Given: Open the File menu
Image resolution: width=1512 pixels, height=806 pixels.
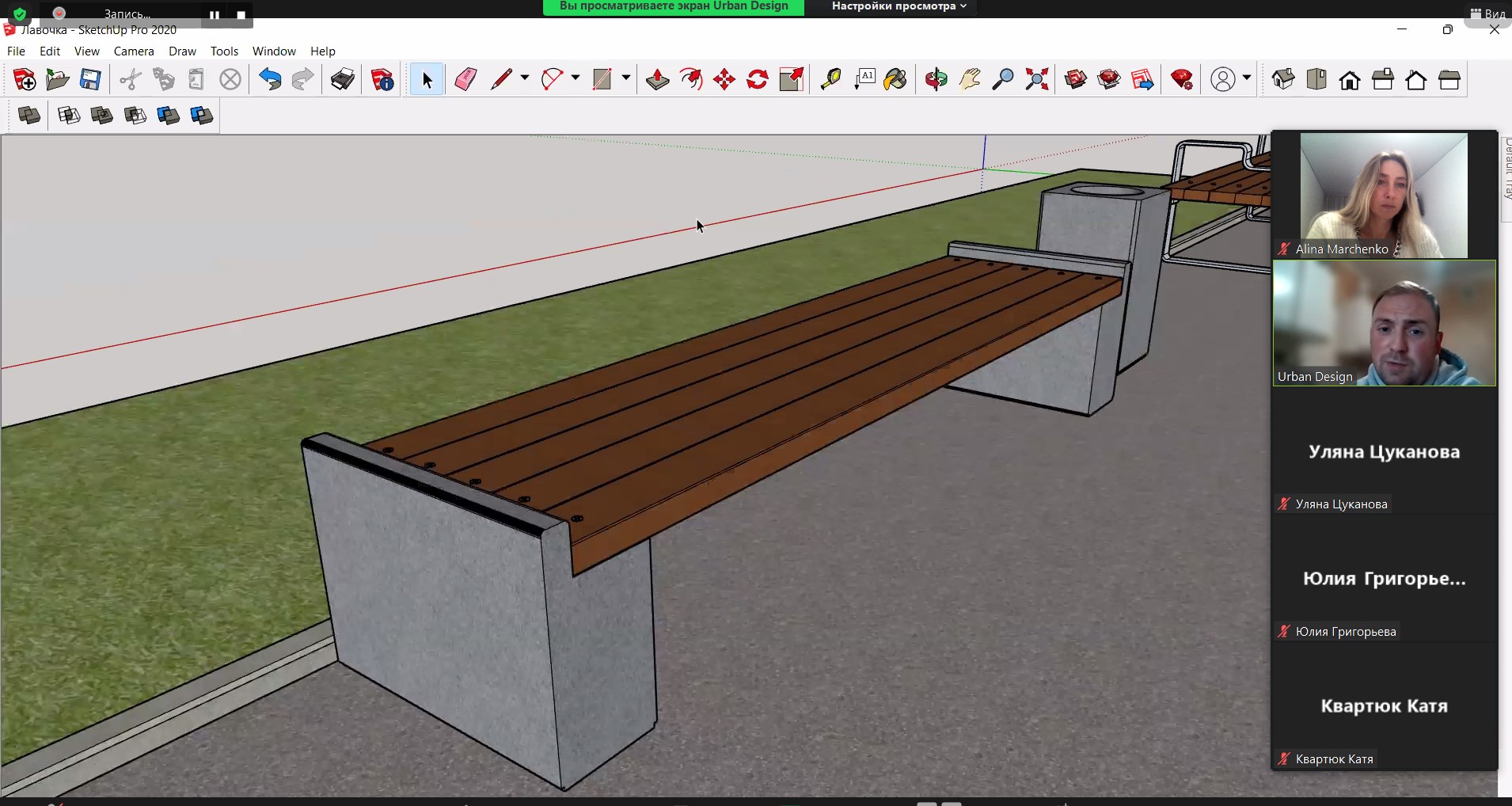Looking at the screenshot, I should pyautogui.click(x=16, y=51).
